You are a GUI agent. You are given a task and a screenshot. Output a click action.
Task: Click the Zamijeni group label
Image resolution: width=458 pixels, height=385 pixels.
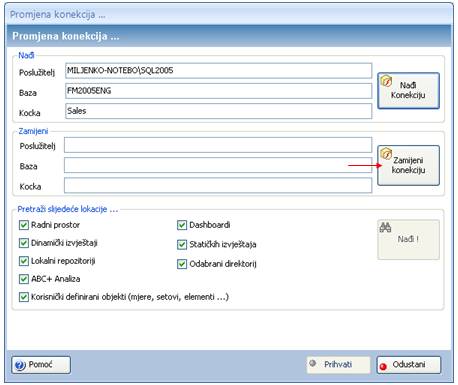pyautogui.click(x=33, y=131)
